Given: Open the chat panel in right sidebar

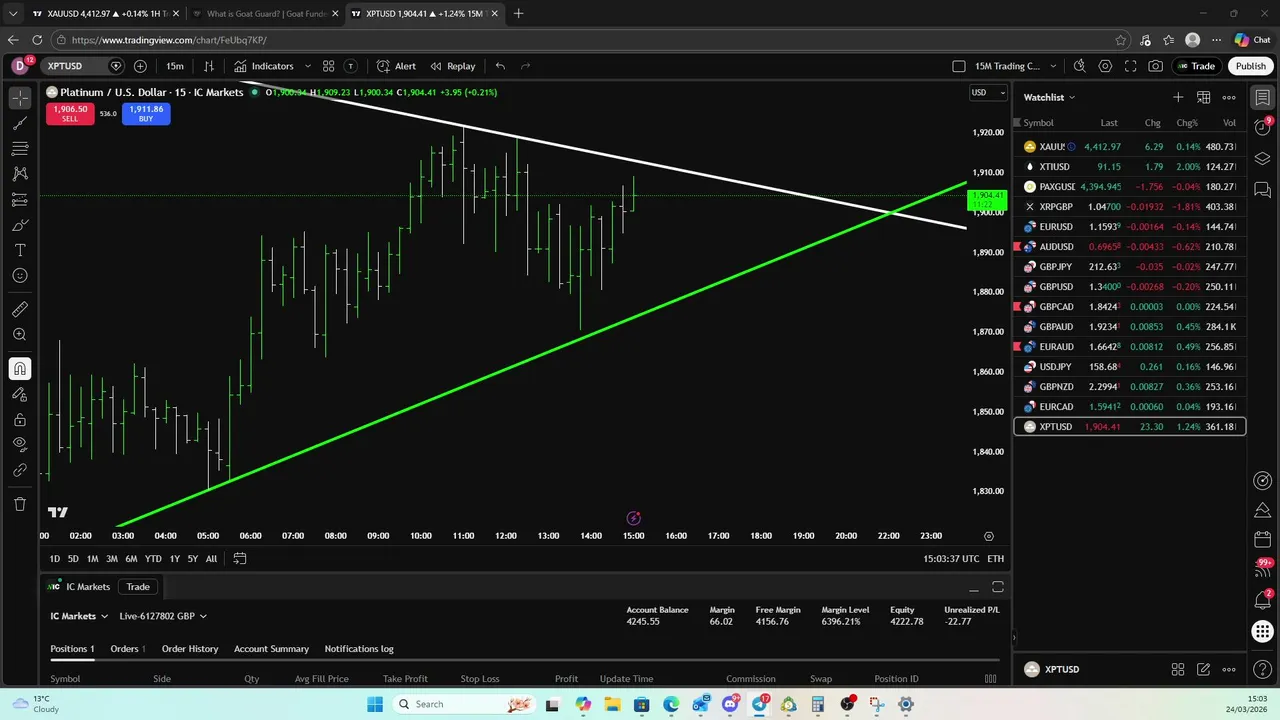Looking at the screenshot, I should click(x=1263, y=190).
